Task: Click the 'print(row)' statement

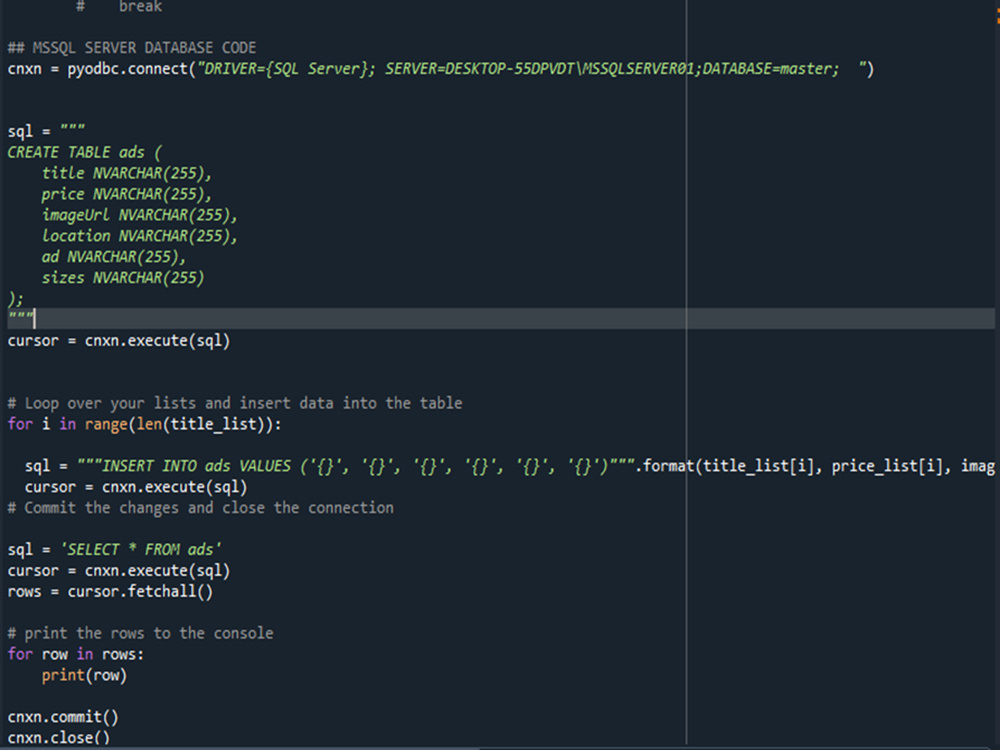Action: pos(84,675)
